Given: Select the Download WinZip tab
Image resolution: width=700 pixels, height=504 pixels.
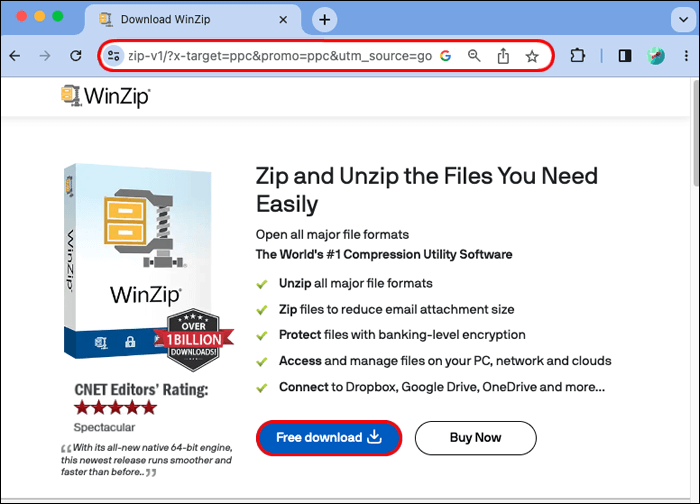Looking at the screenshot, I should [x=193, y=20].
